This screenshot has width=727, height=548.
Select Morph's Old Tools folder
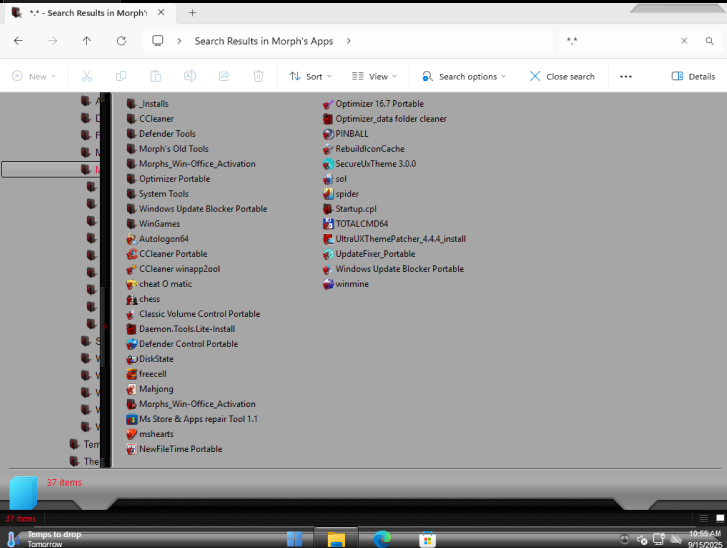click(x=168, y=149)
